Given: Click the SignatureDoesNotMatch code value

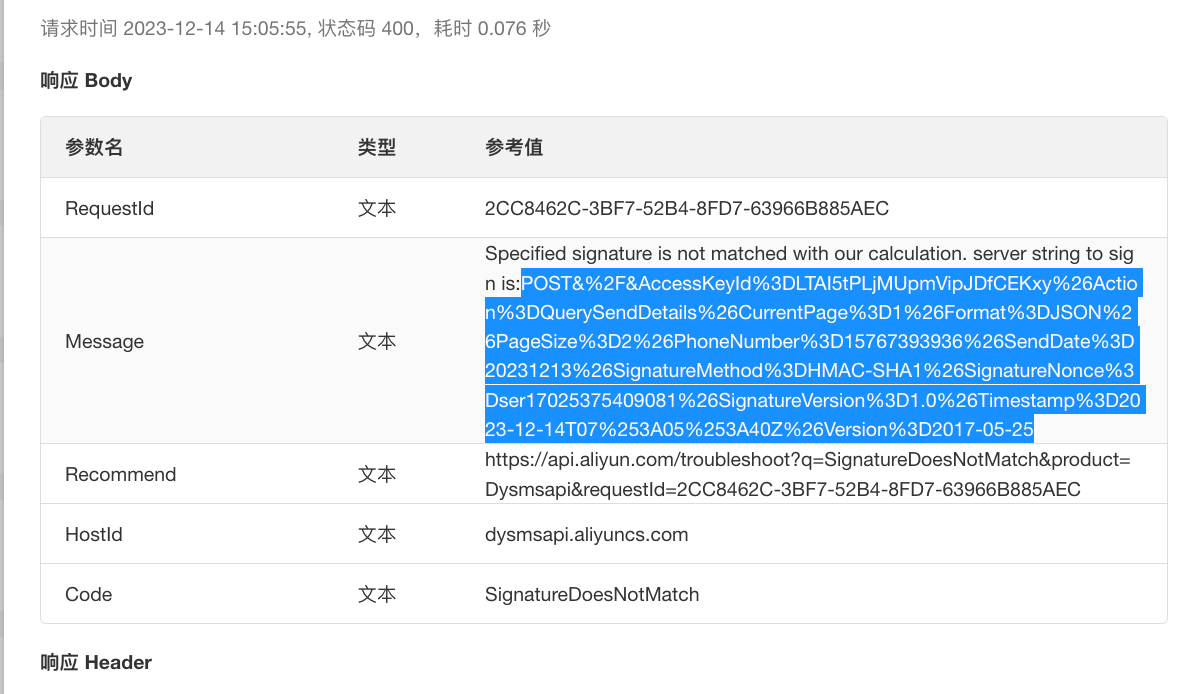Looking at the screenshot, I should click(592, 595).
